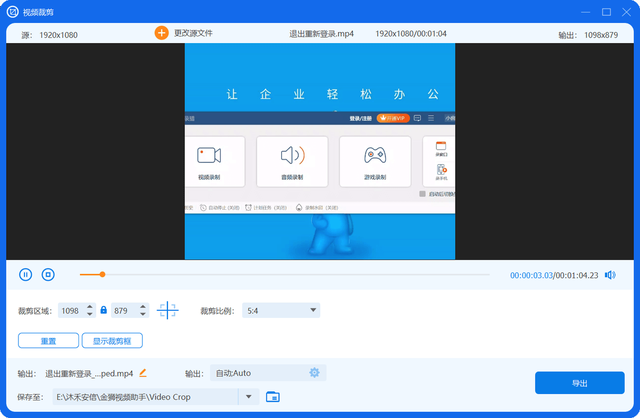Mute the volume speaker icon
This screenshot has height=418, width=640.
pos(610,275)
